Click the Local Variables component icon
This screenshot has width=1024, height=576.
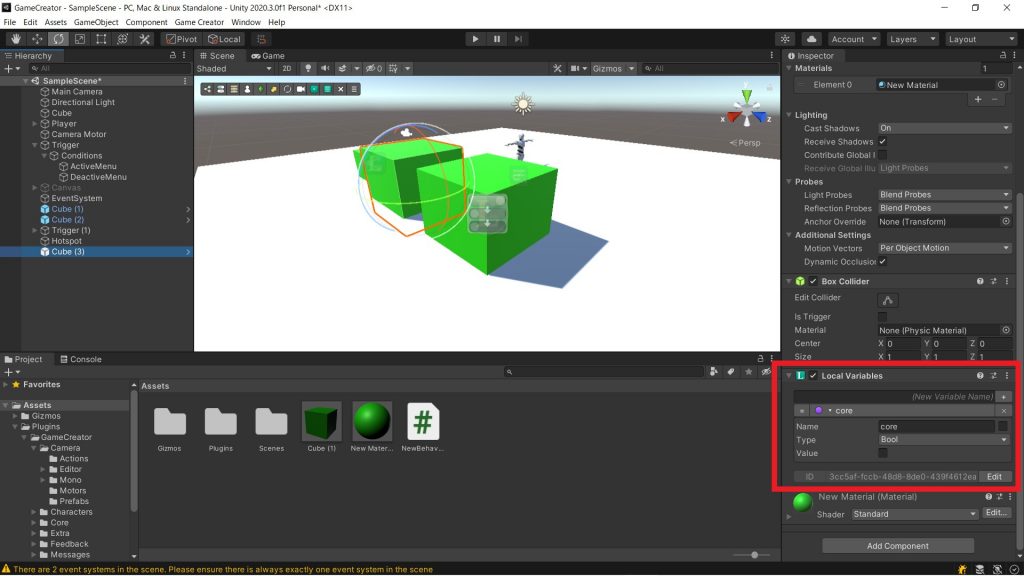tap(800, 376)
